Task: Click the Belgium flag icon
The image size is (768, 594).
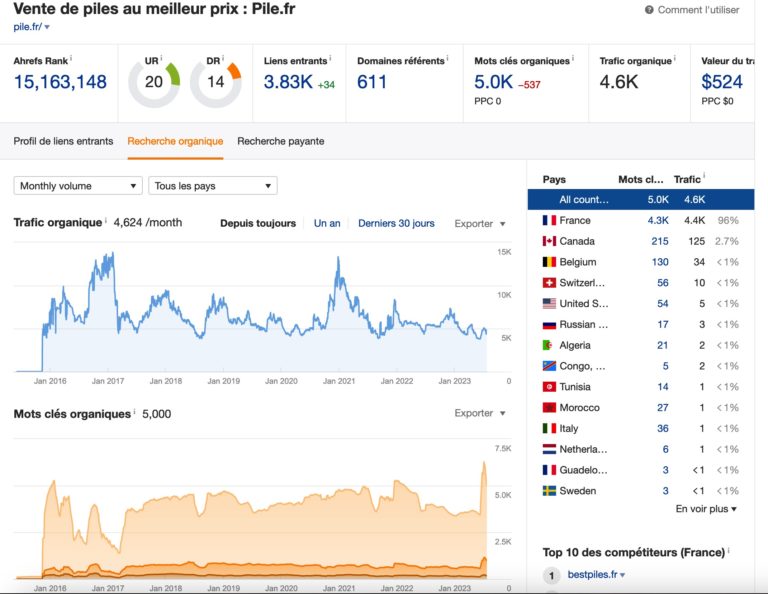Action: 549,262
